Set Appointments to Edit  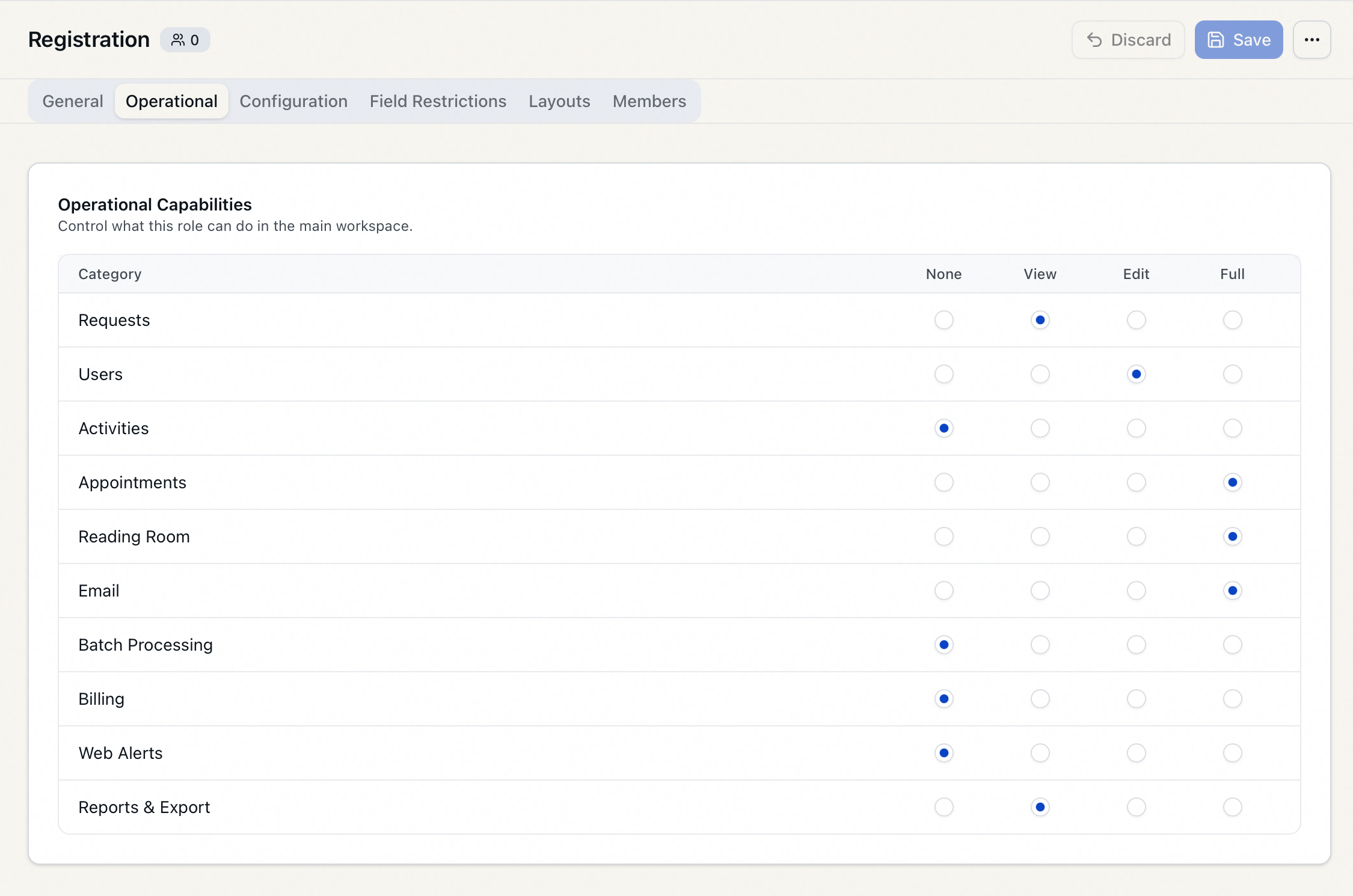click(x=1137, y=482)
